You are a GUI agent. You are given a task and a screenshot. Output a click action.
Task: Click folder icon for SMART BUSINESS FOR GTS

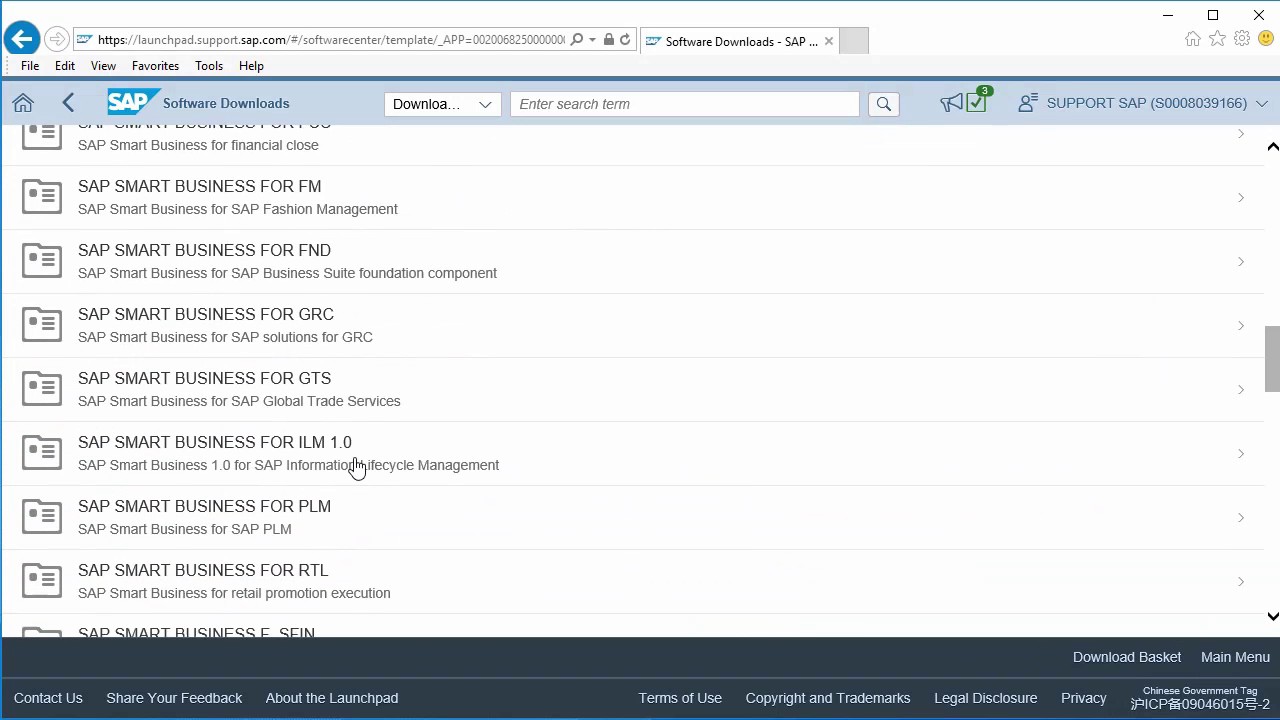pos(42,389)
